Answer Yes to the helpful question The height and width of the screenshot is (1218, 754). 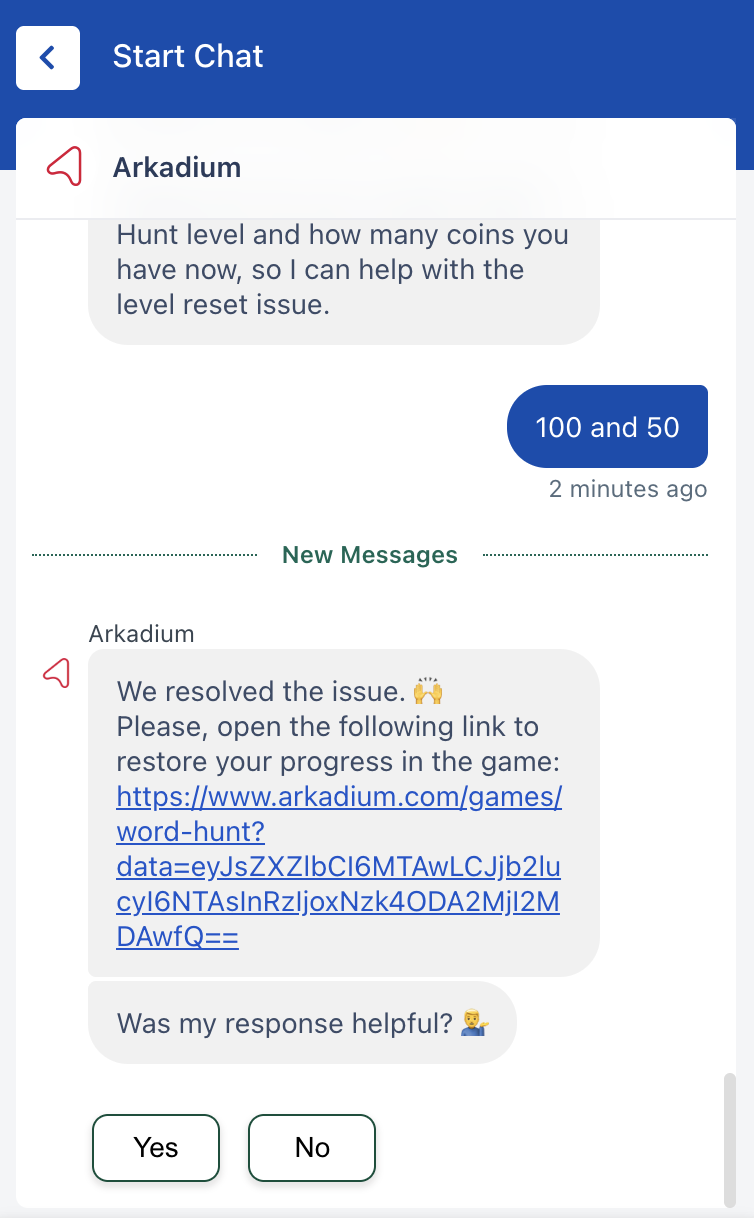[156, 1148]
